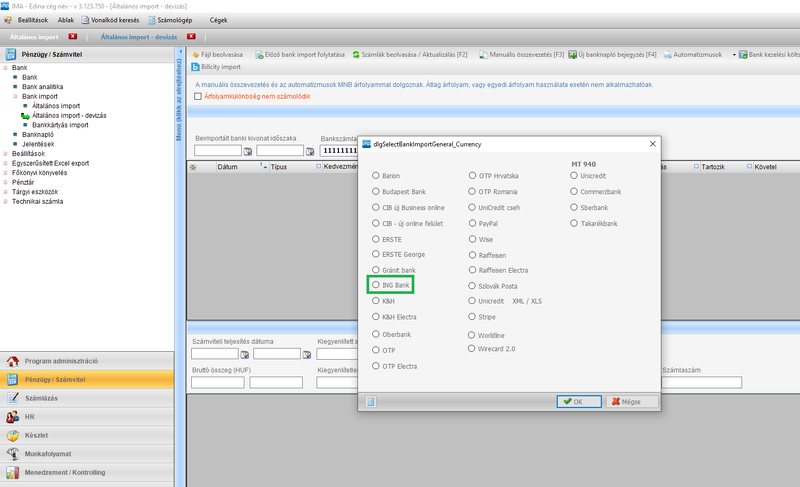Open the Ablak menu
This screenshot has width=800, height=487.
66,20
